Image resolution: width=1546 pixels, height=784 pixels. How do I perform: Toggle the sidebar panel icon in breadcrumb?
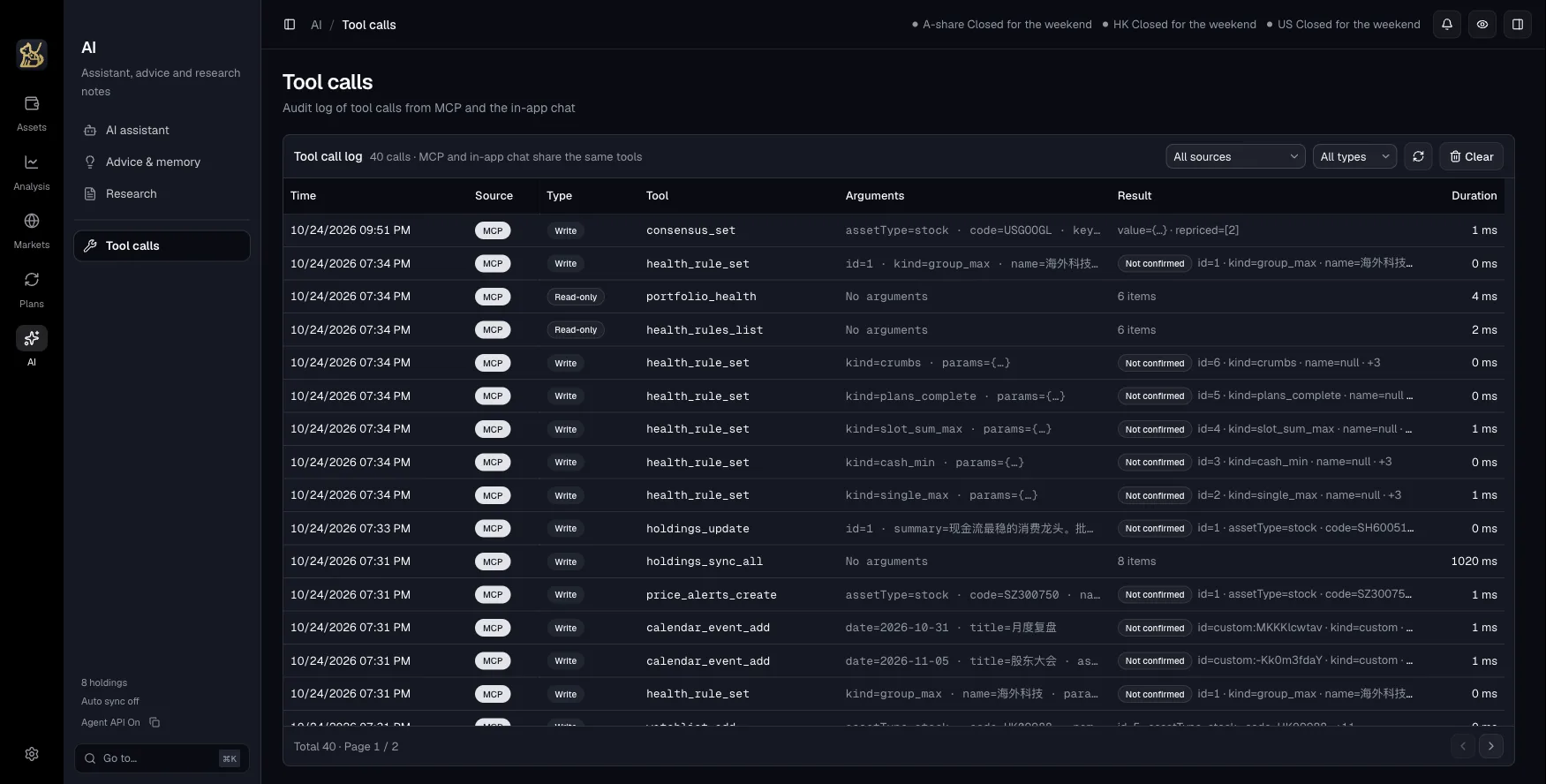point(290,25)
